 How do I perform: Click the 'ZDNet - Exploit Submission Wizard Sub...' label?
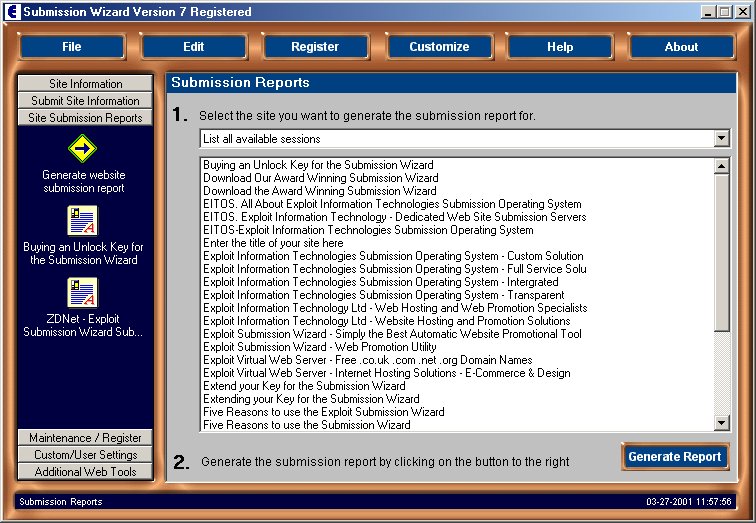(x=83, y=325)
